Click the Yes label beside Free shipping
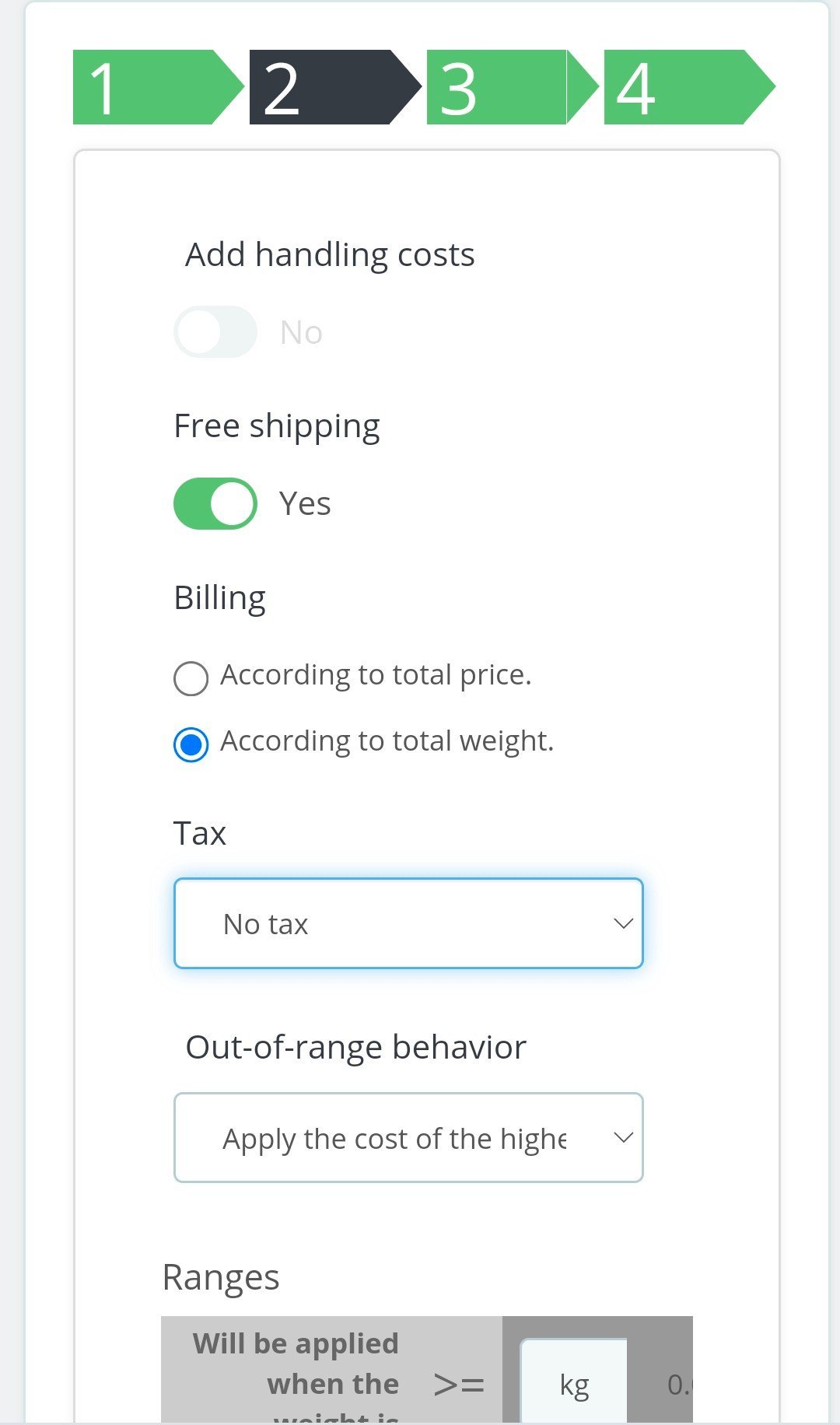 [x=305, y=504]
